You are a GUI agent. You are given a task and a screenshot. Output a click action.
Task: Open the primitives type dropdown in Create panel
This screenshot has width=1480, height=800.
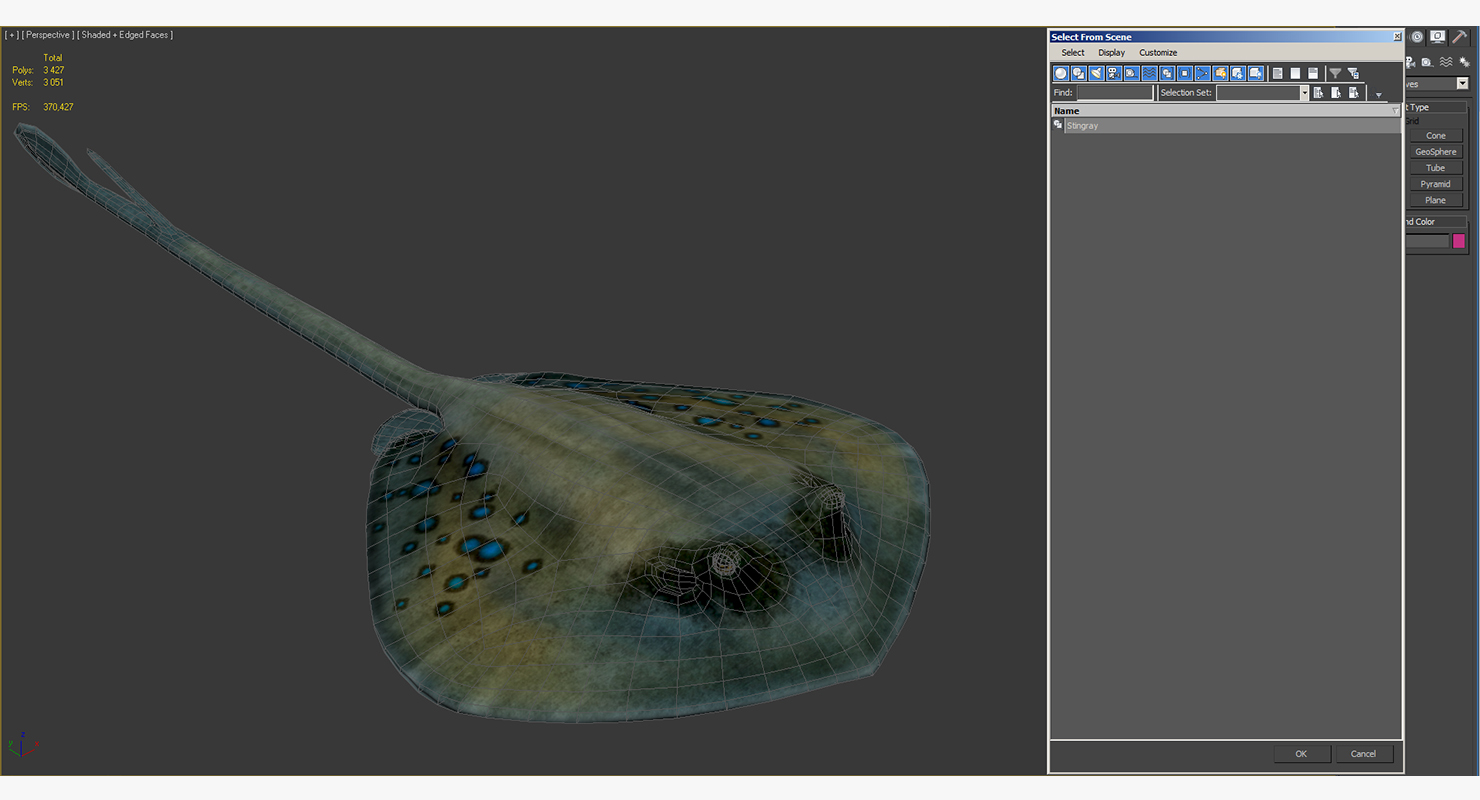tap(1462, 84)
